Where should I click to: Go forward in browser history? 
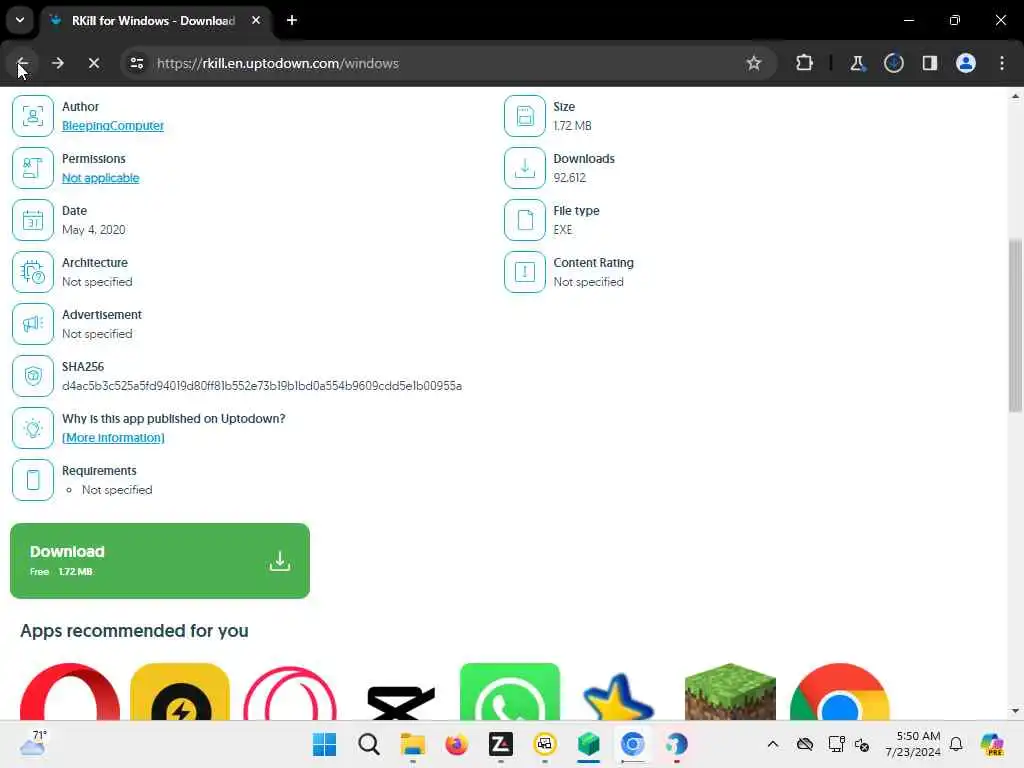(x=57, y=63)
